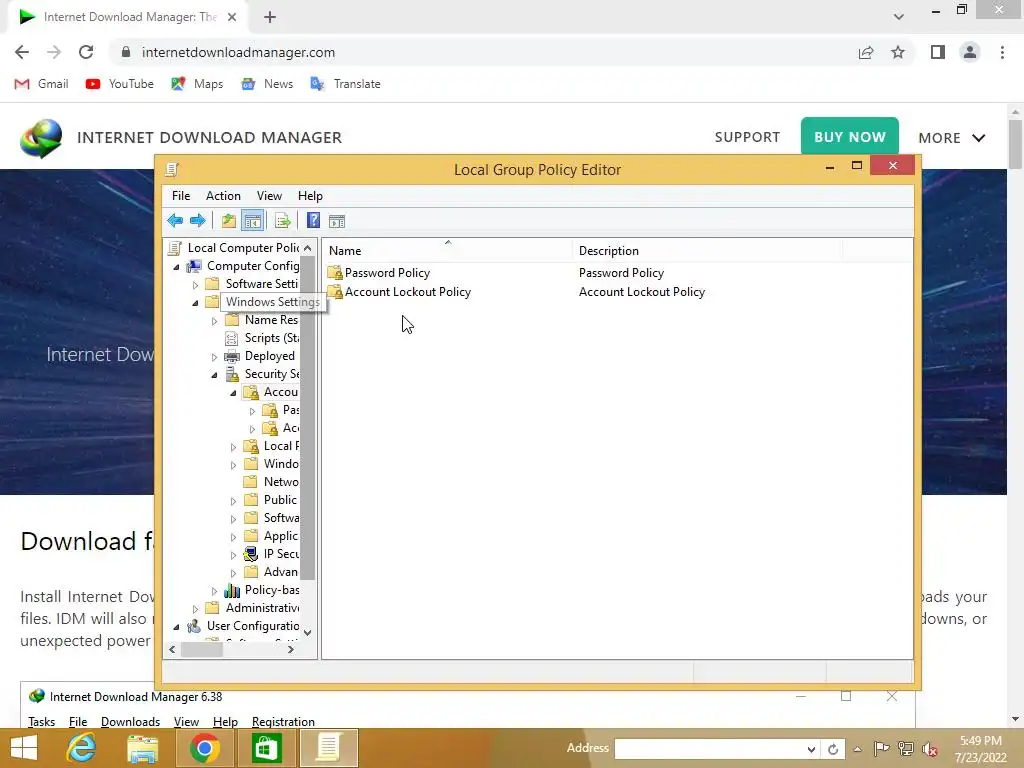Image resolution: width=1024 pixels, height=768 pixels.
Task: Click the tree pane horizontal scrollbar thumb
Action: click(202, 650)
